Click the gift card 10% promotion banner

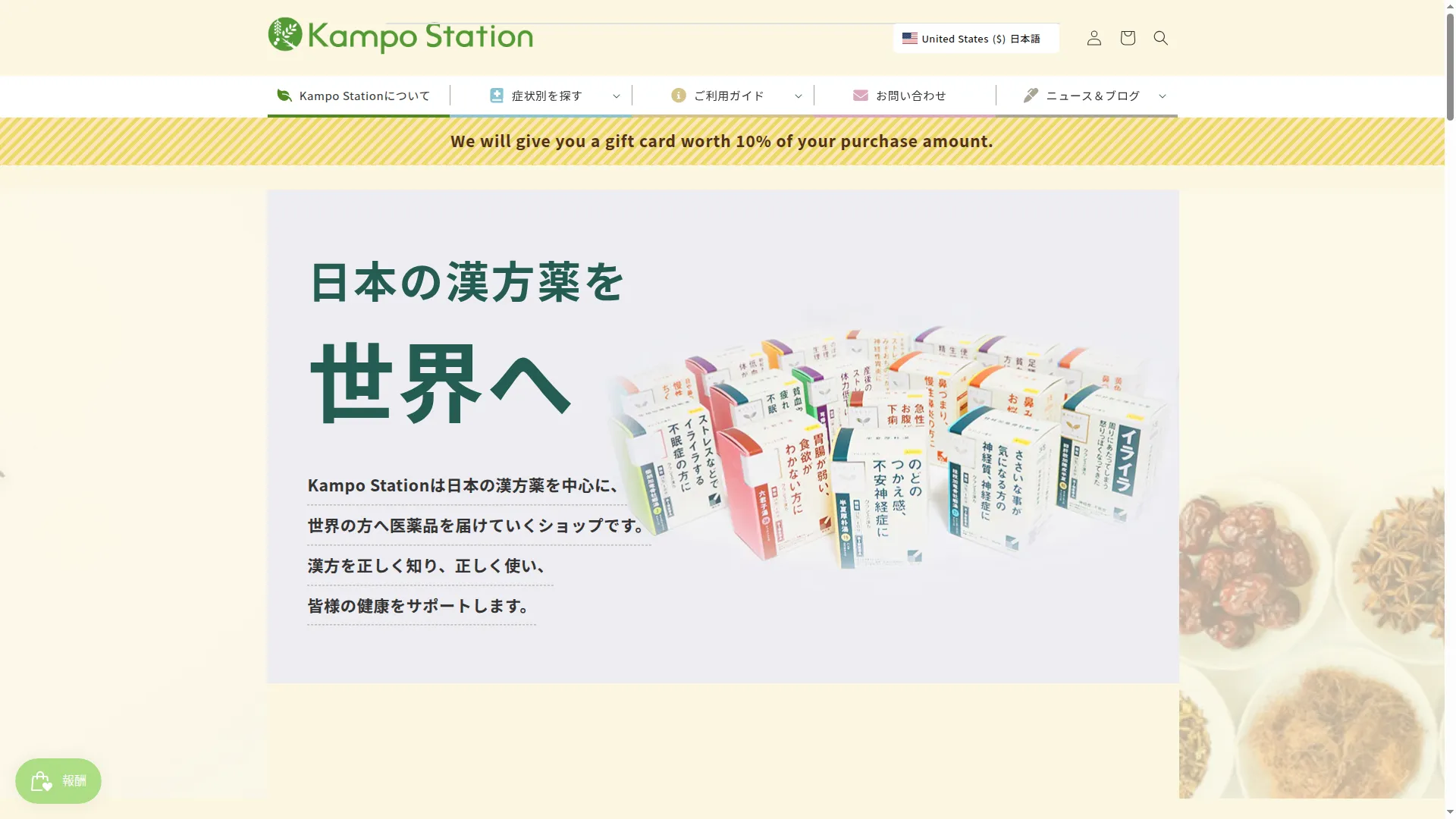722,141
